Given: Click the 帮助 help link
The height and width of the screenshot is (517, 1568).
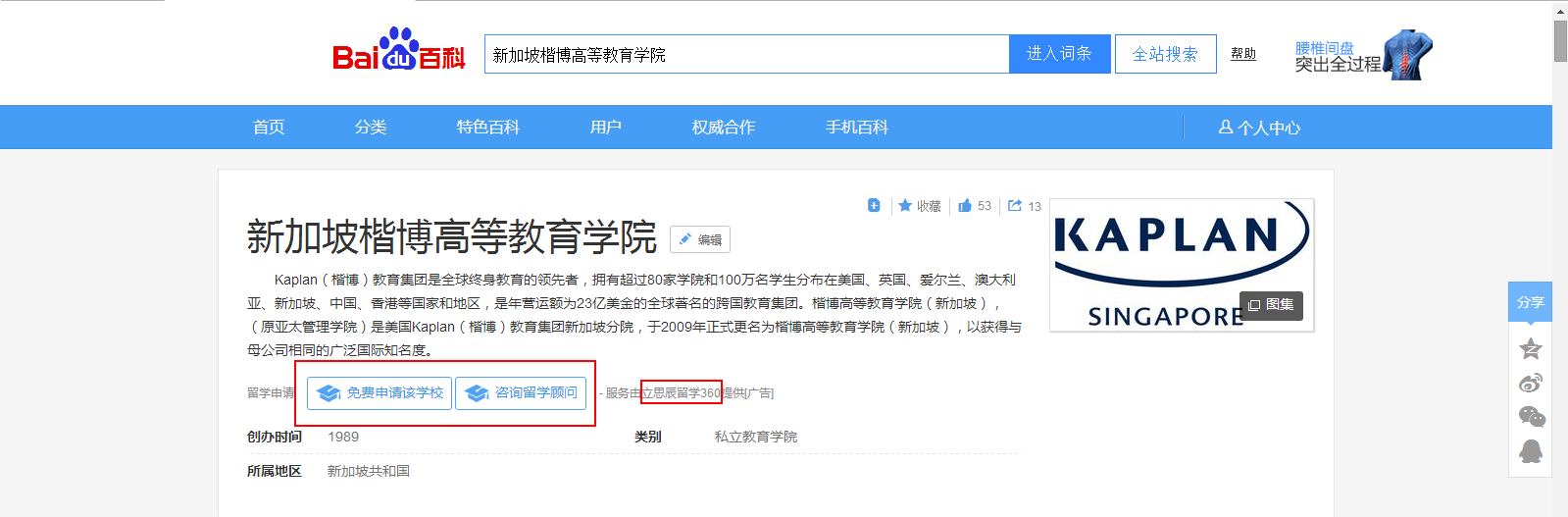Looking at the screenshot, I should pos(1243,54).
